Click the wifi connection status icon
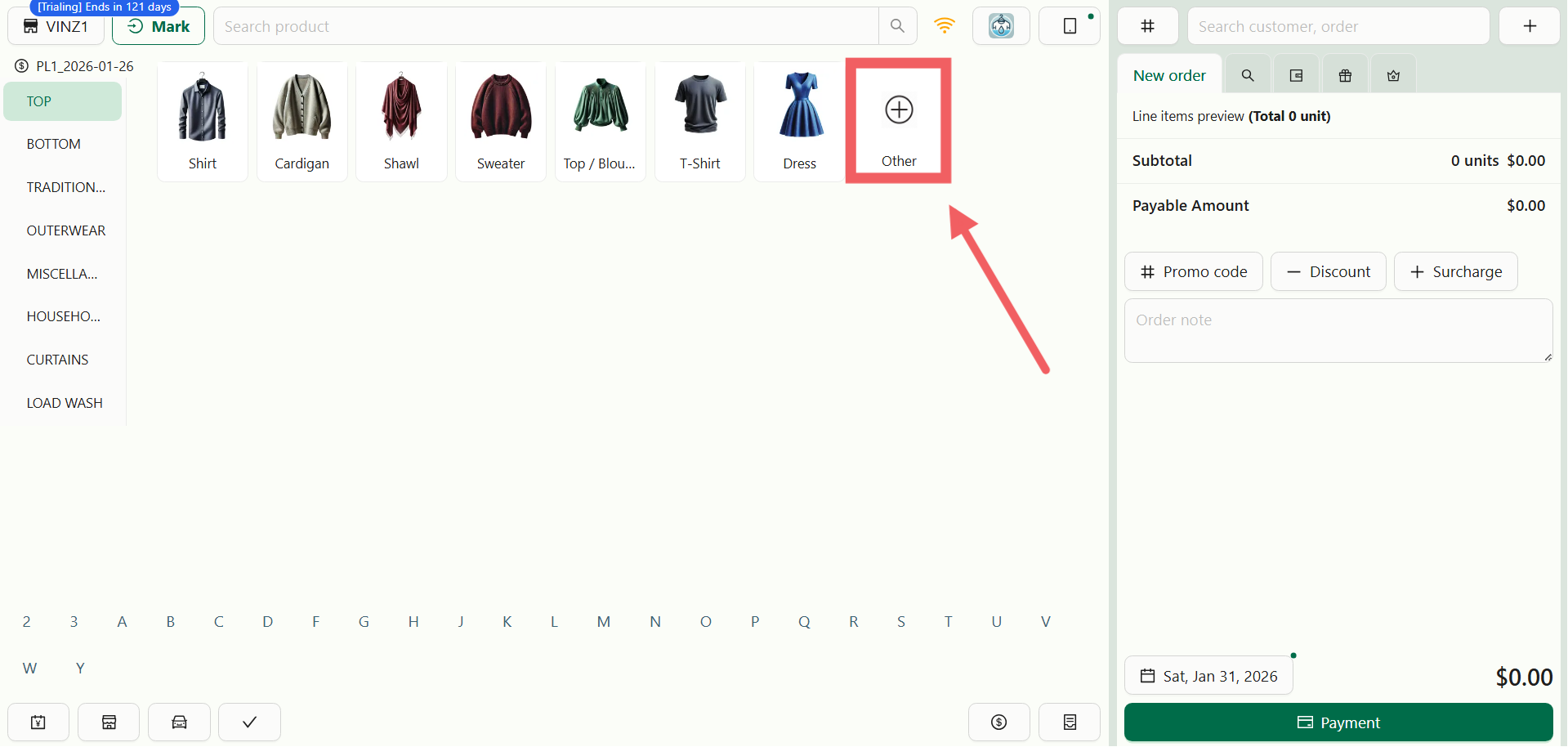The width and height of the screenshot is (1568, 747). (x=945, y=26)
